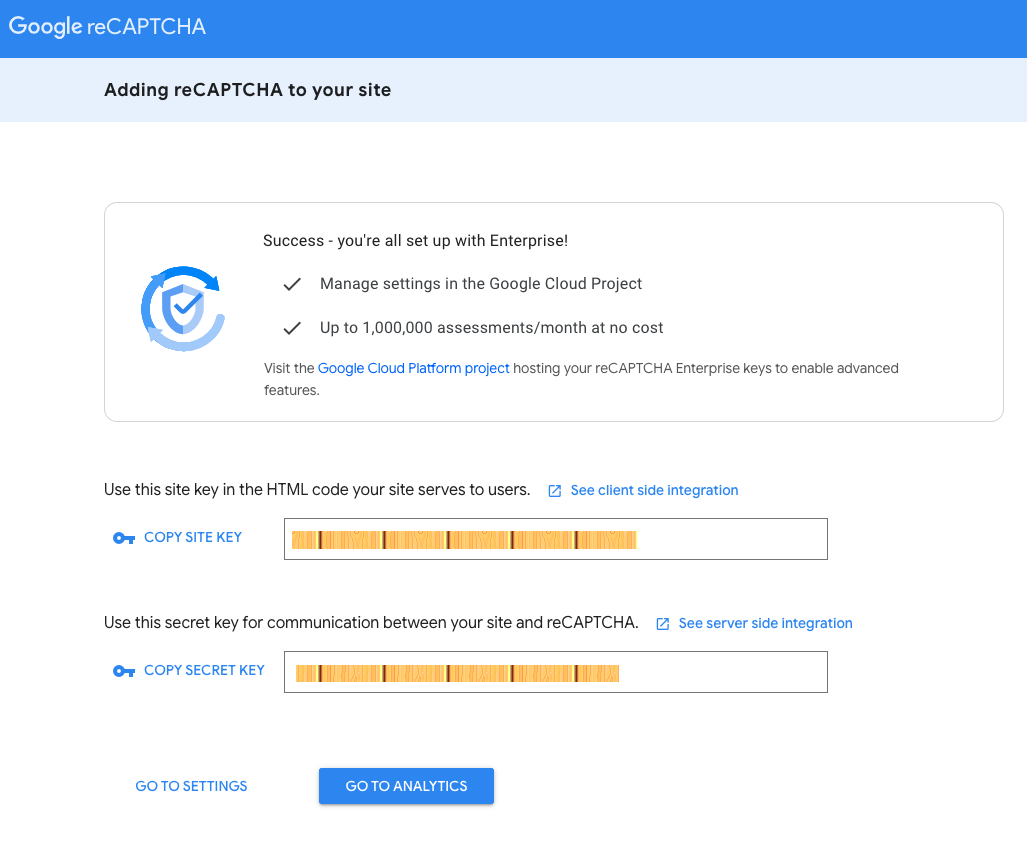Open See server side integration link
The height and width of the screenshot is (857, 1027).
[765, 623]
